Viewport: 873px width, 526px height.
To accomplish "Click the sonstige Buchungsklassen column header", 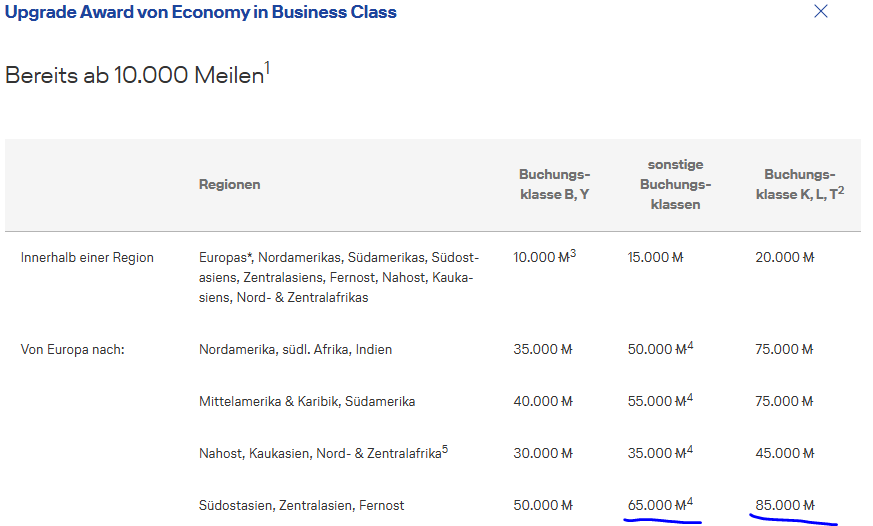I will (675, 184).
